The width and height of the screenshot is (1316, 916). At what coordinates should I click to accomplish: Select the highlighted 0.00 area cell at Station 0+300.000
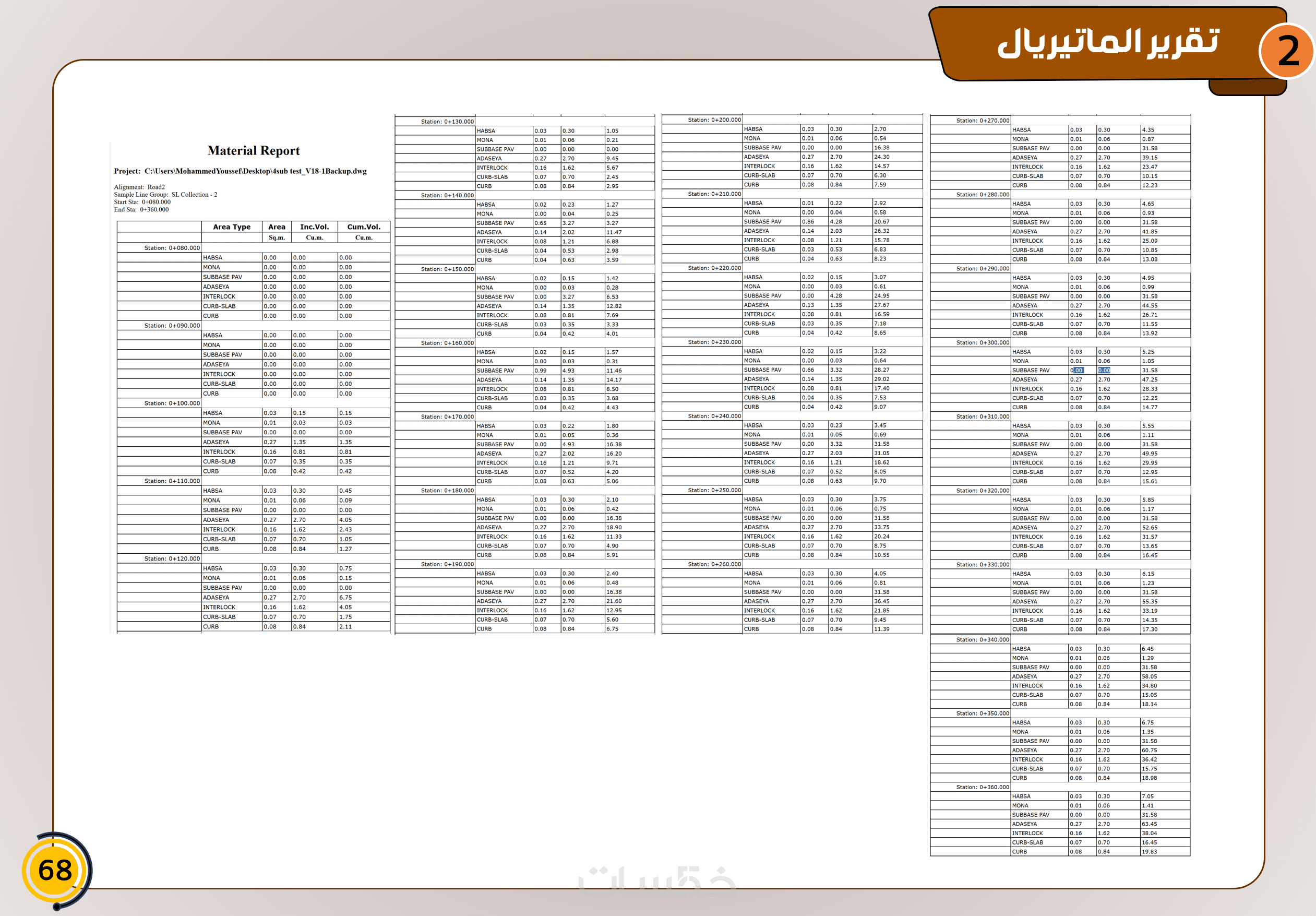coord(1077,370)
